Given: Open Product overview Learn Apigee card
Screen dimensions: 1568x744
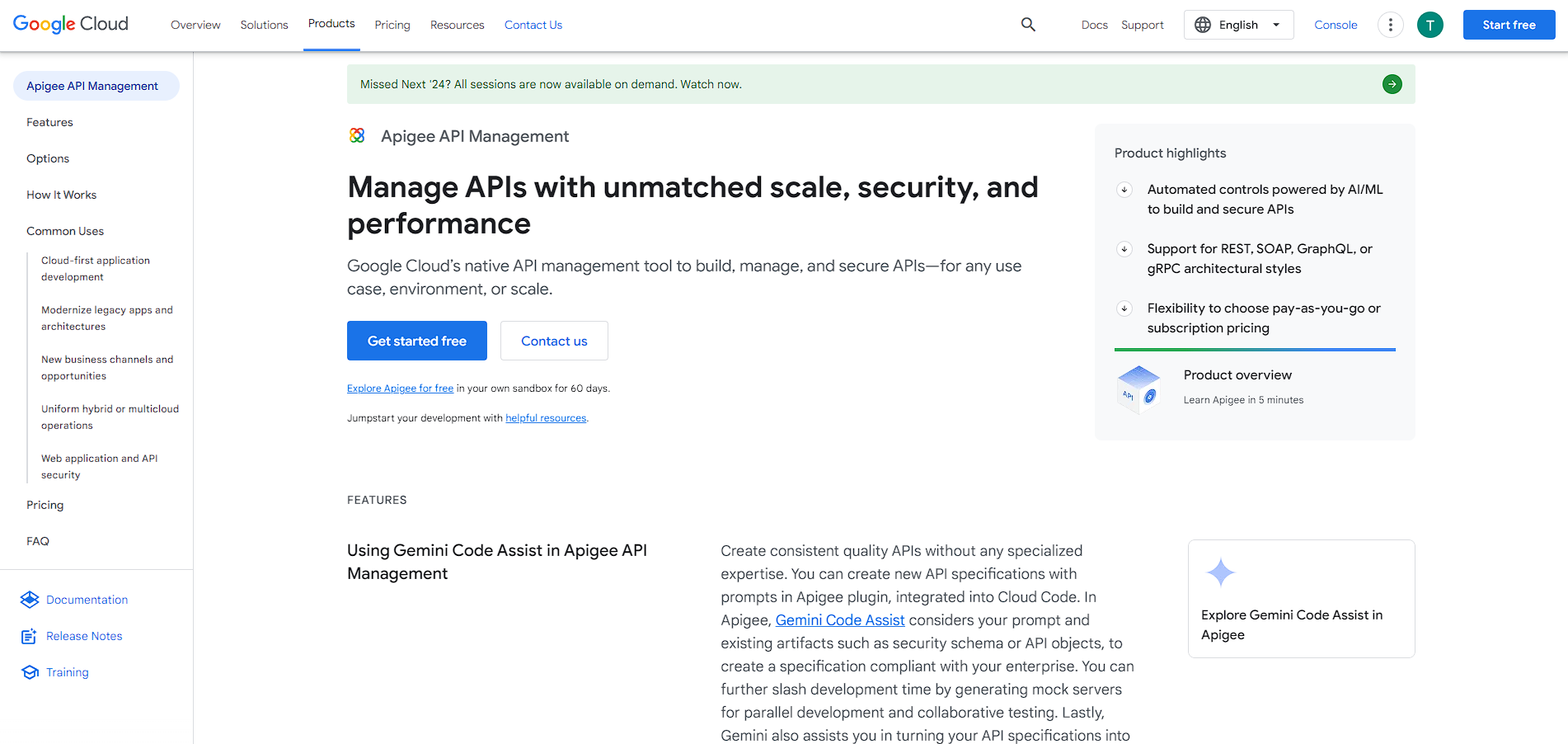Looking at the screenshot, I should pos(1255,388).
